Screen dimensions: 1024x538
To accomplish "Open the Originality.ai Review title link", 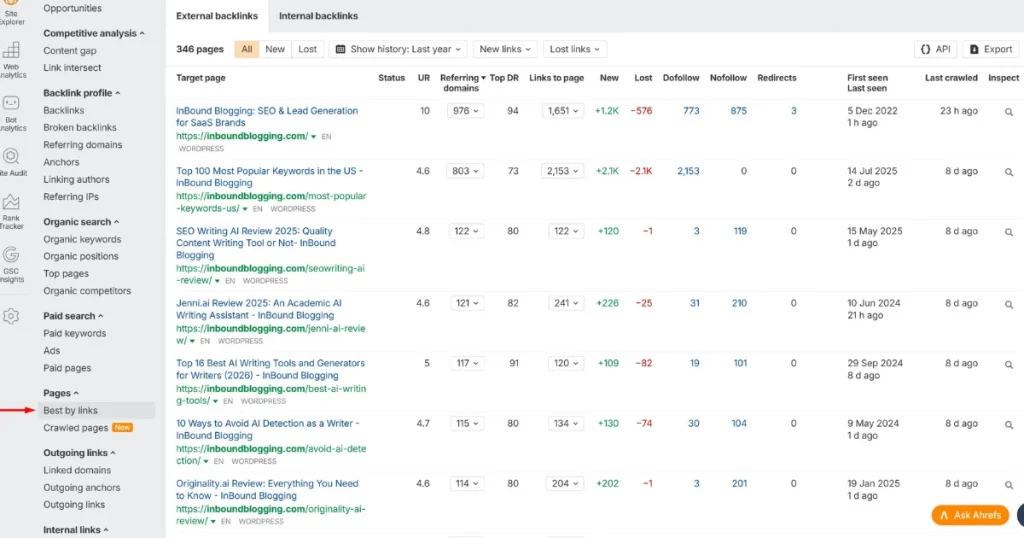I will (x=267, y=490).
